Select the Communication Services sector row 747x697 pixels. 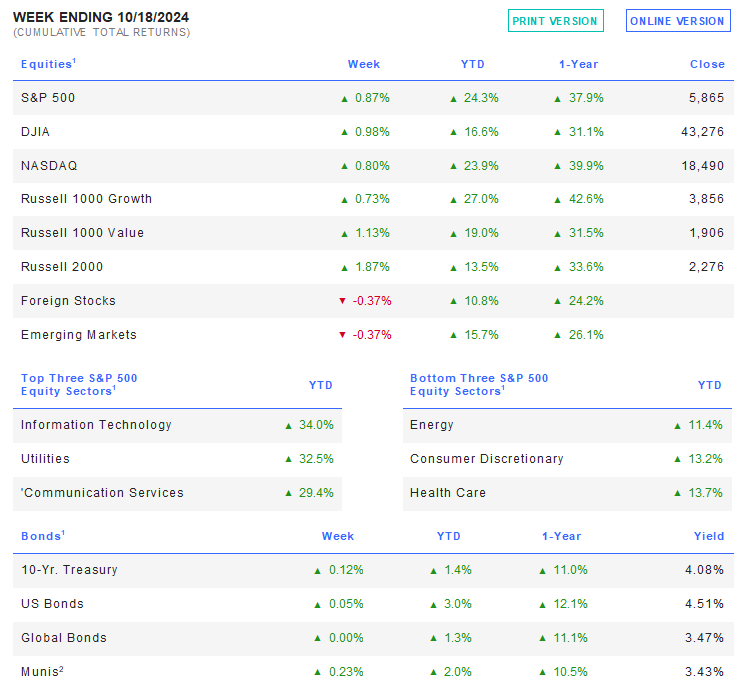tap(177, 494)
